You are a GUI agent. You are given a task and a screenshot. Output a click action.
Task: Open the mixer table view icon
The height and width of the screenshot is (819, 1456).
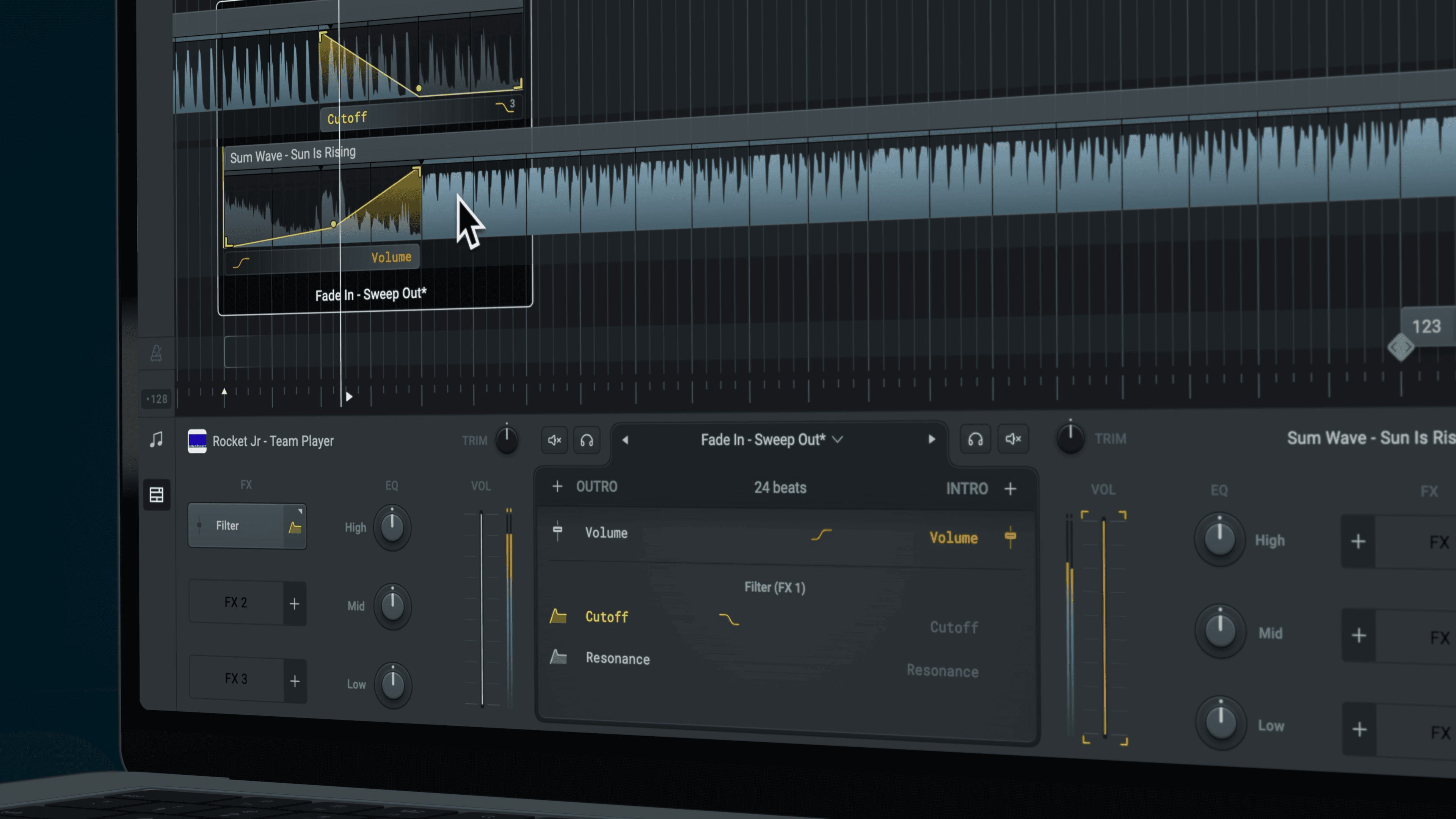point(157,494)
